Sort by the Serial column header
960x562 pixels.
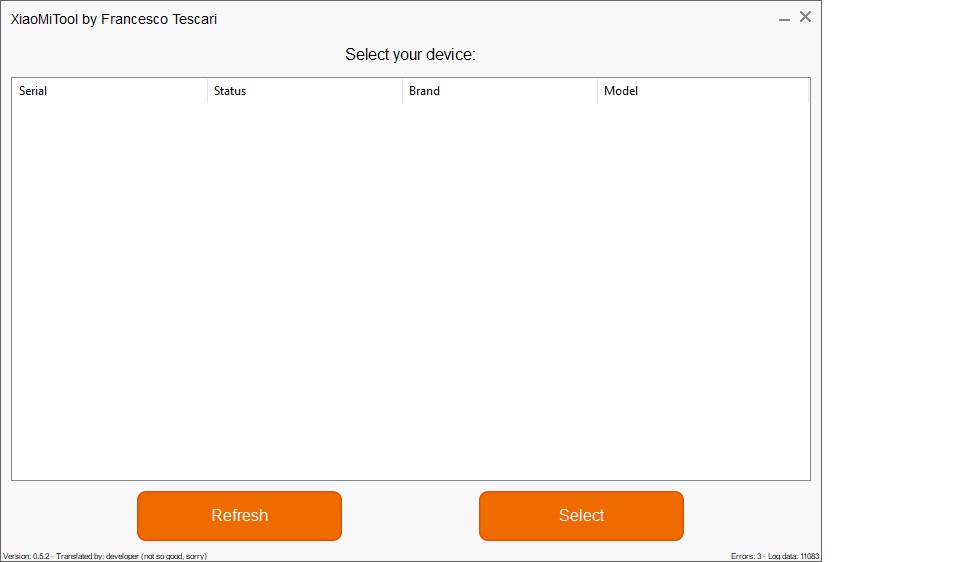[110, 91]
